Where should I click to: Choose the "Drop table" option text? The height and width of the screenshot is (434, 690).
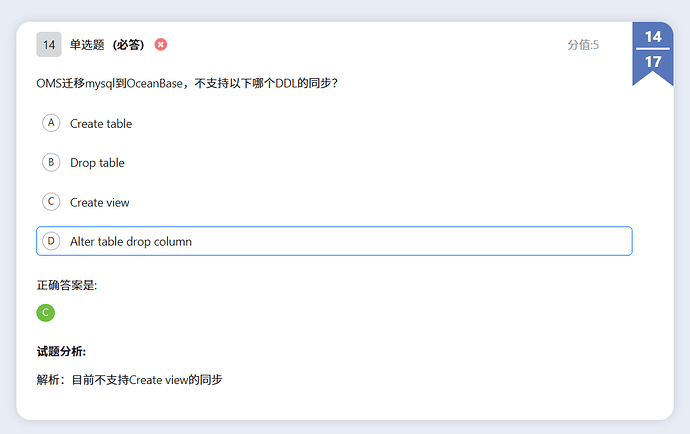[97, 163]
